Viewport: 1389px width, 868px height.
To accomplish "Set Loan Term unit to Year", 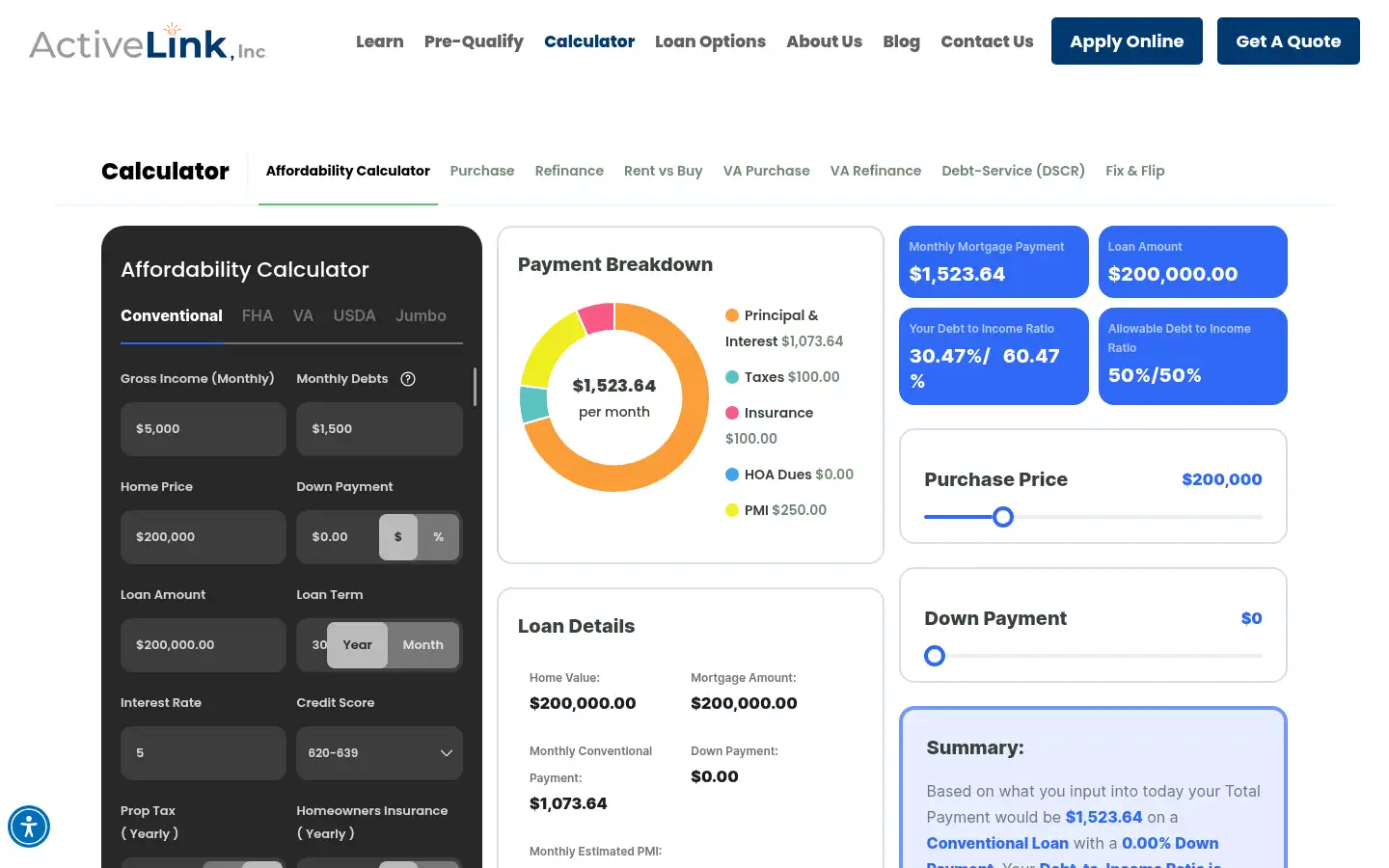I will [x=357, y=645].
